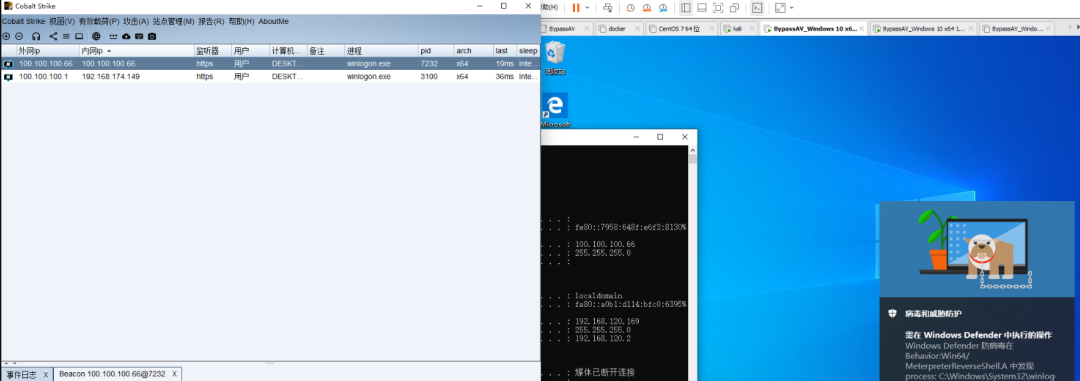Sort by the 内网ip column header
The image size is (1080, 381).
[136, 51]
